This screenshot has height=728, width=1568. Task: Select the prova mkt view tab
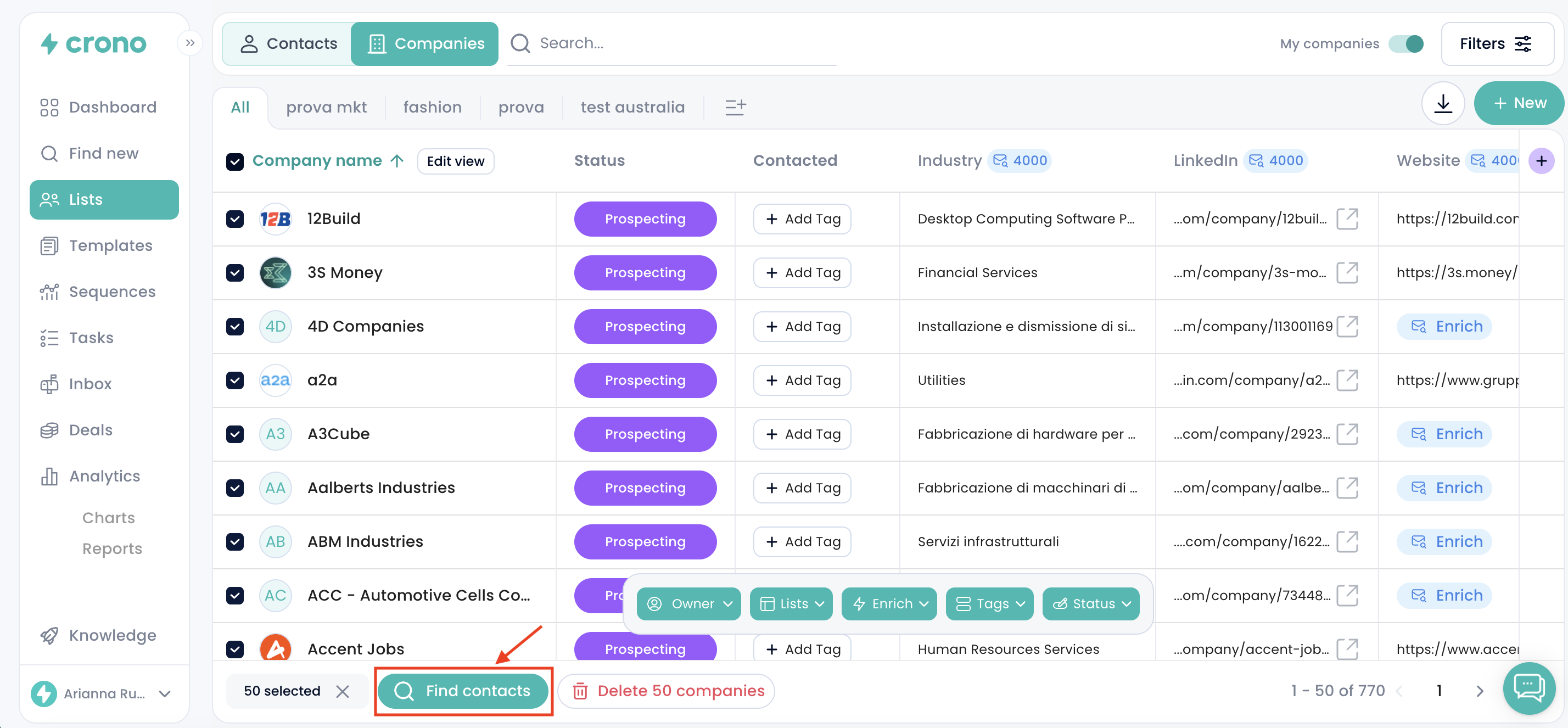pos(326,107)
